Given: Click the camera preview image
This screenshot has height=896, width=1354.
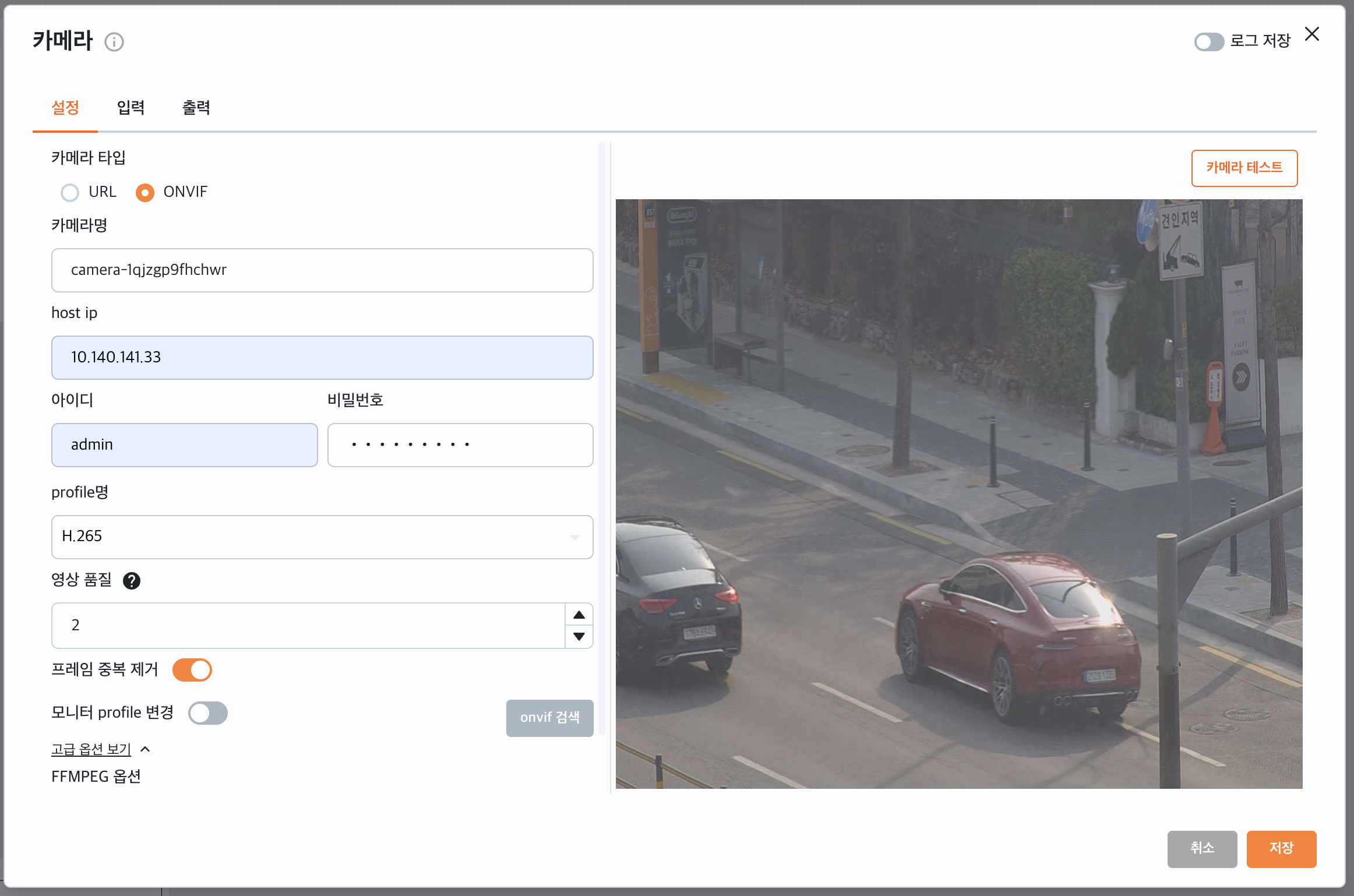Looking at the screenshot, I should (x=959, y=494).
